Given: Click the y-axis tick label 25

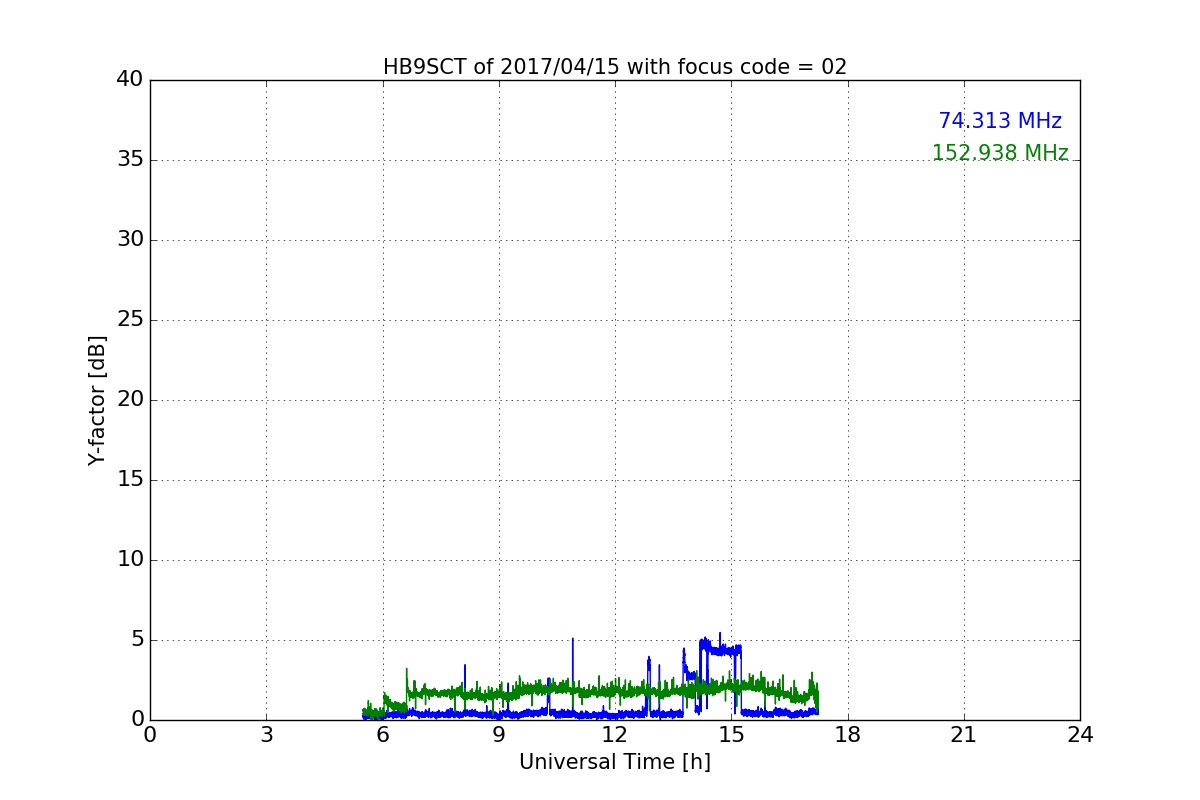Looking at the screenshot, I should click(x=130, y=320).
